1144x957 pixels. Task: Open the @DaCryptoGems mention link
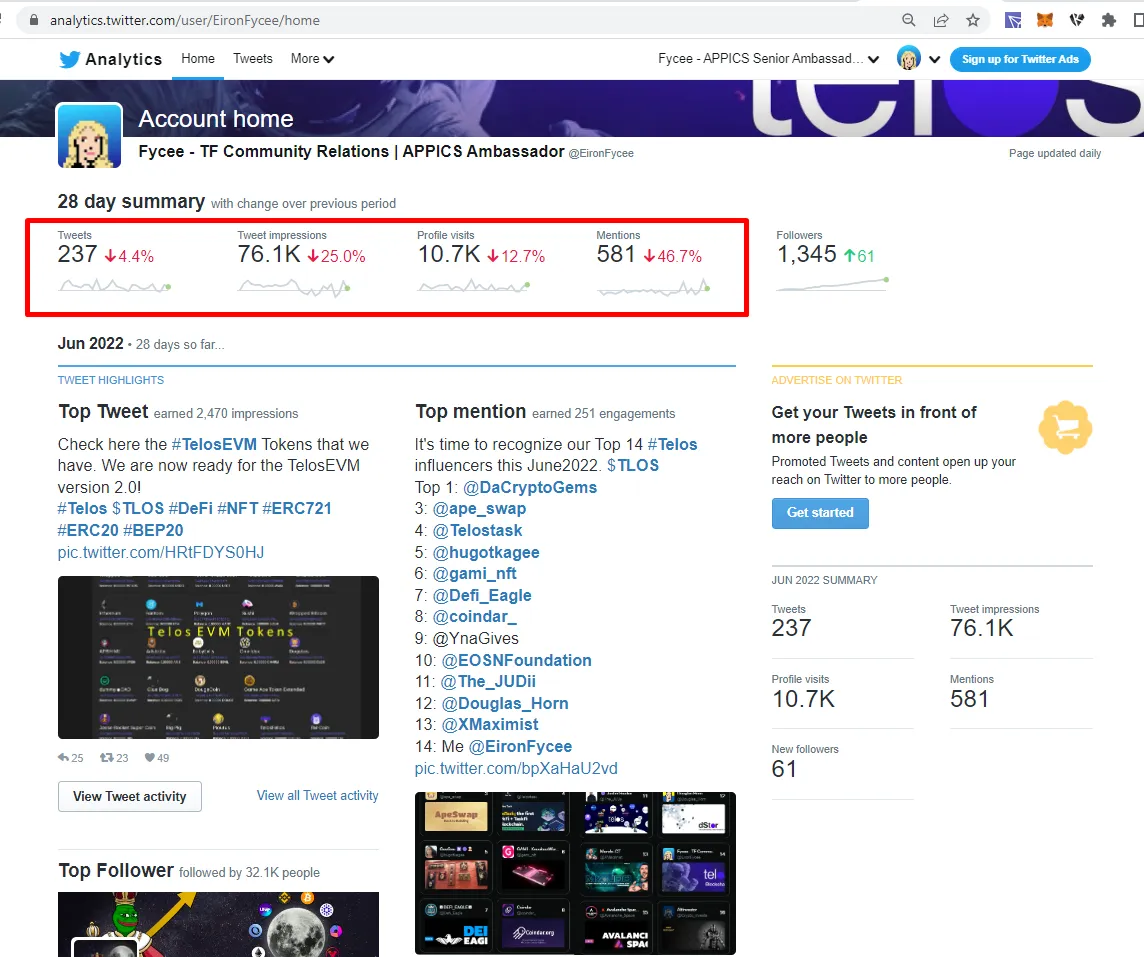point(530,487)
